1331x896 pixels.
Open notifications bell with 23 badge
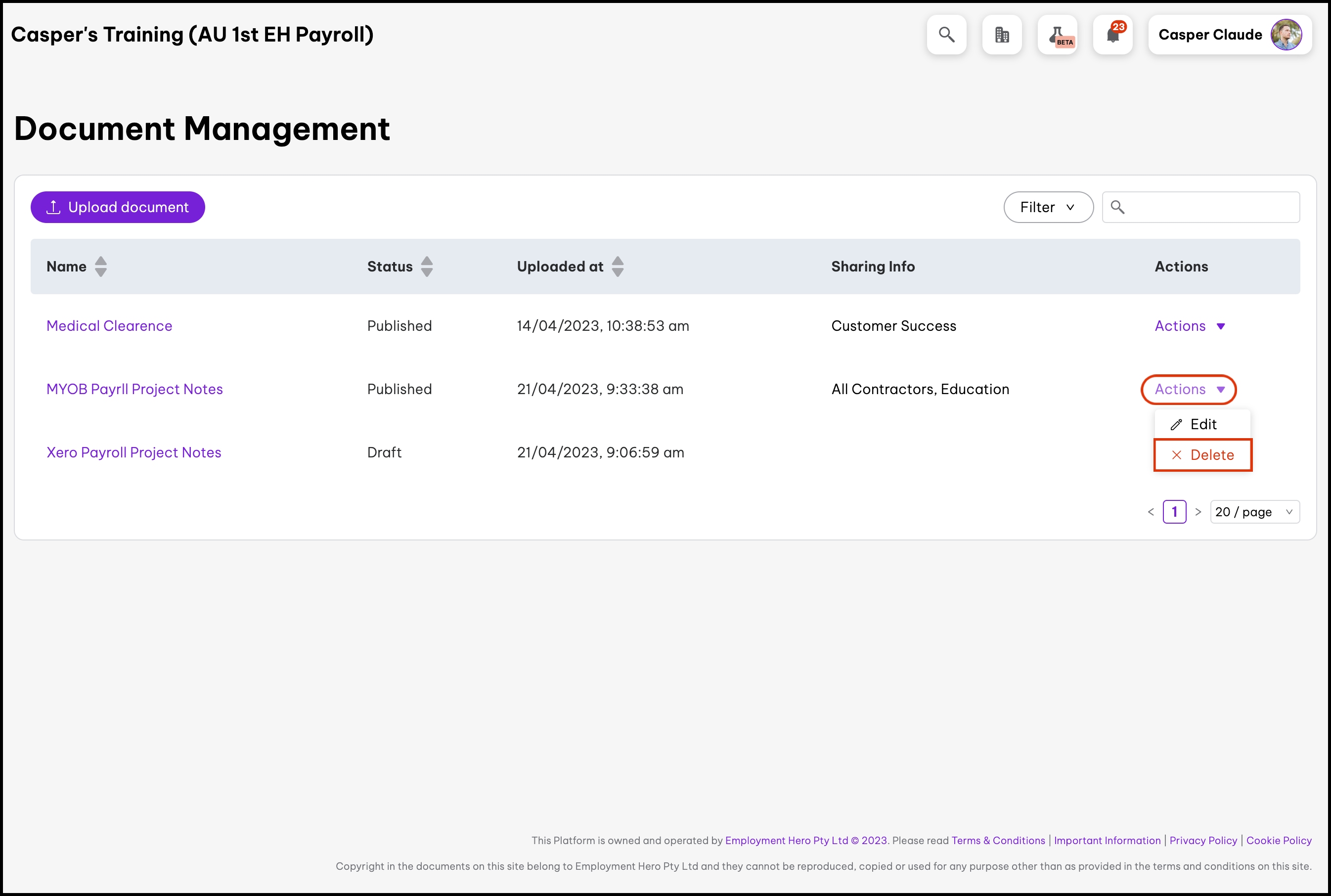click(1112, 35)
